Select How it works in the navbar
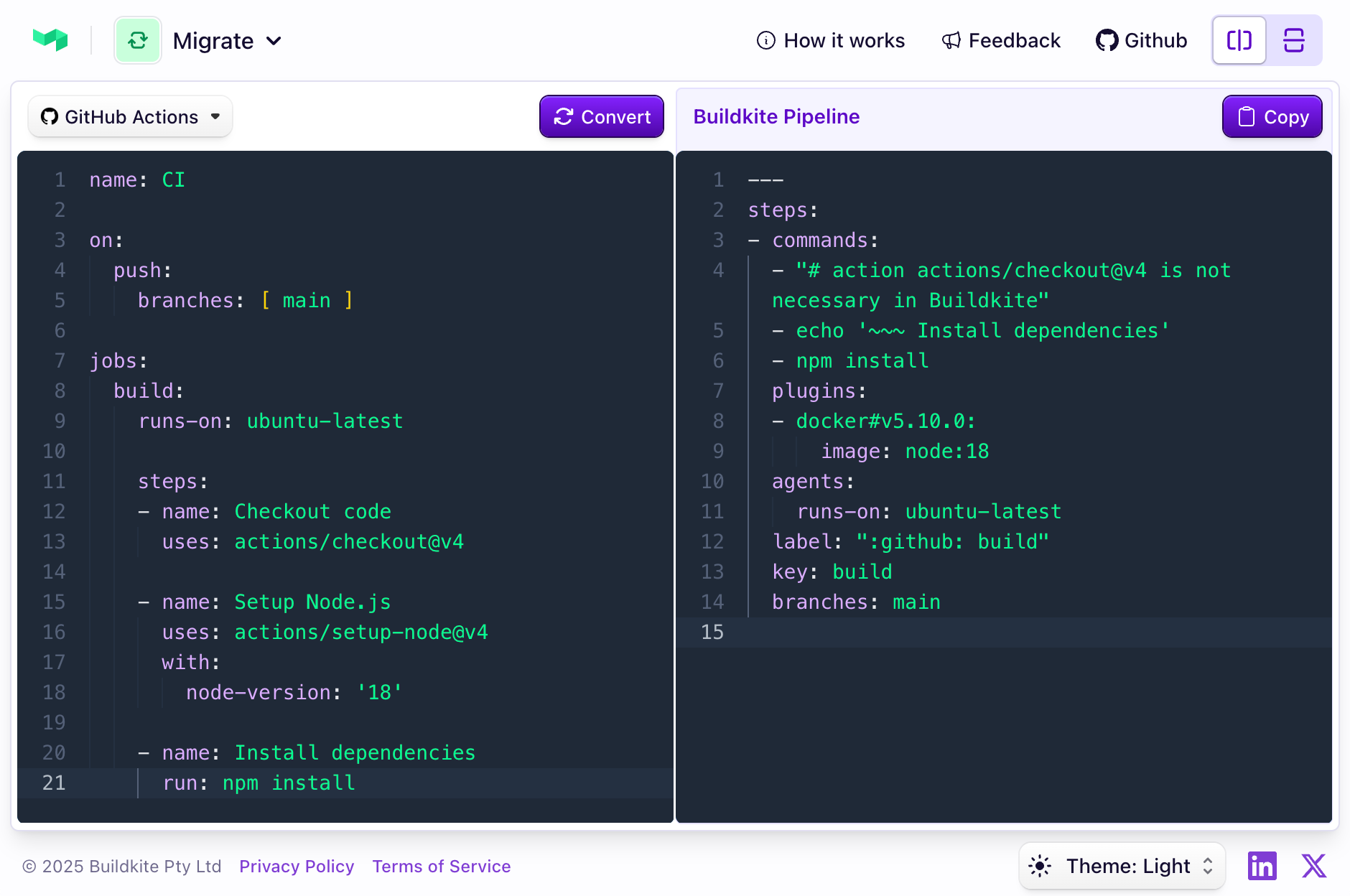This screenshot has width=1350, height=896. [844, 41]
